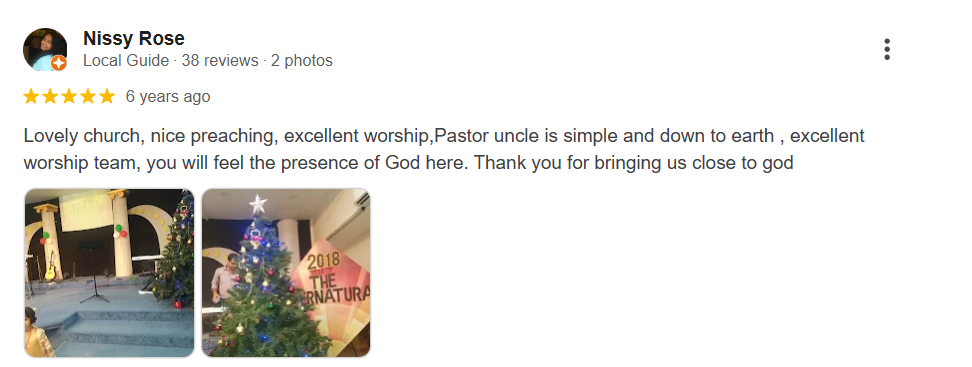972x367 pixels.
Task: Click the first yellow rating star
Action: (x=31, y=96)
